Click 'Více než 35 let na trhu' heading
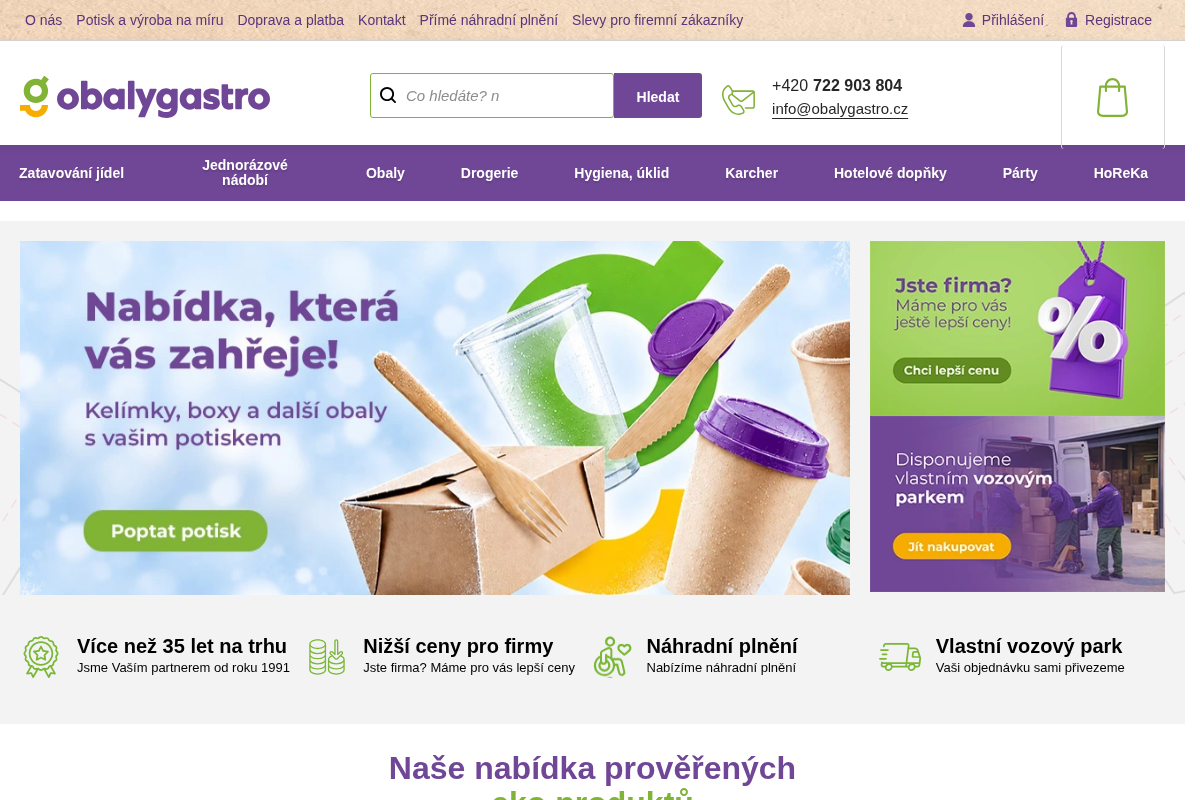Screen dimensions: 1200x800 [x=182, y=646]
